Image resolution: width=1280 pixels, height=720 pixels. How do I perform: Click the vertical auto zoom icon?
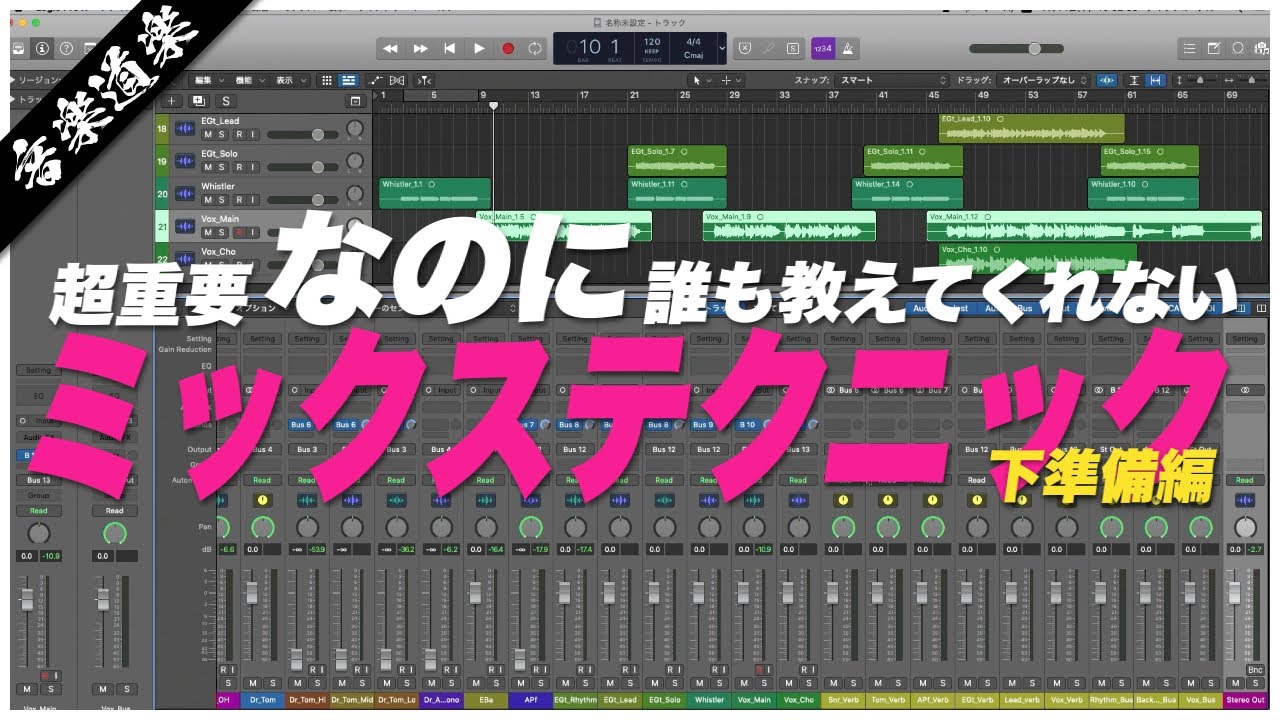(1134, 80)
